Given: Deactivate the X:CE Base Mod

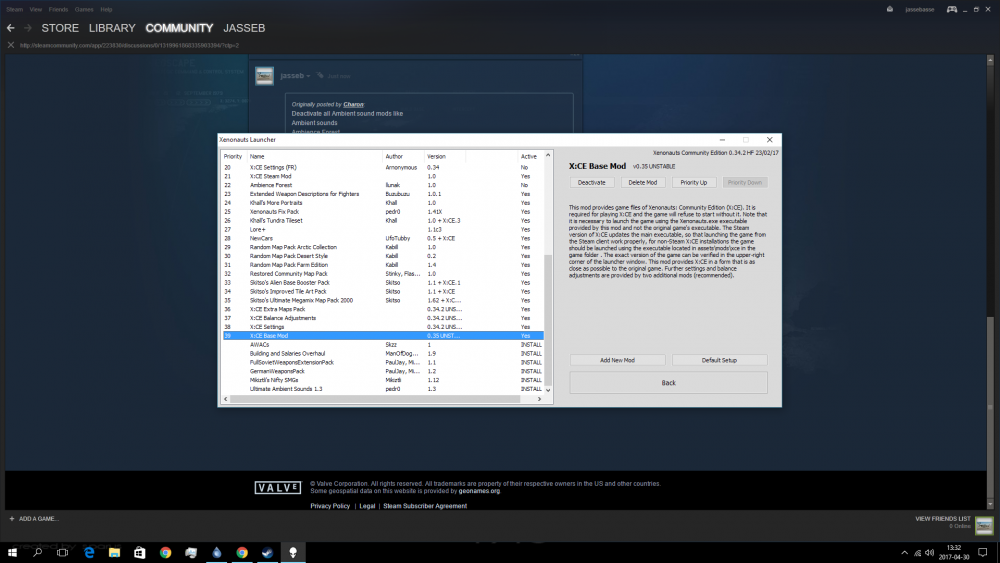Looking at the screenshot, I should (x=592, y=182).
